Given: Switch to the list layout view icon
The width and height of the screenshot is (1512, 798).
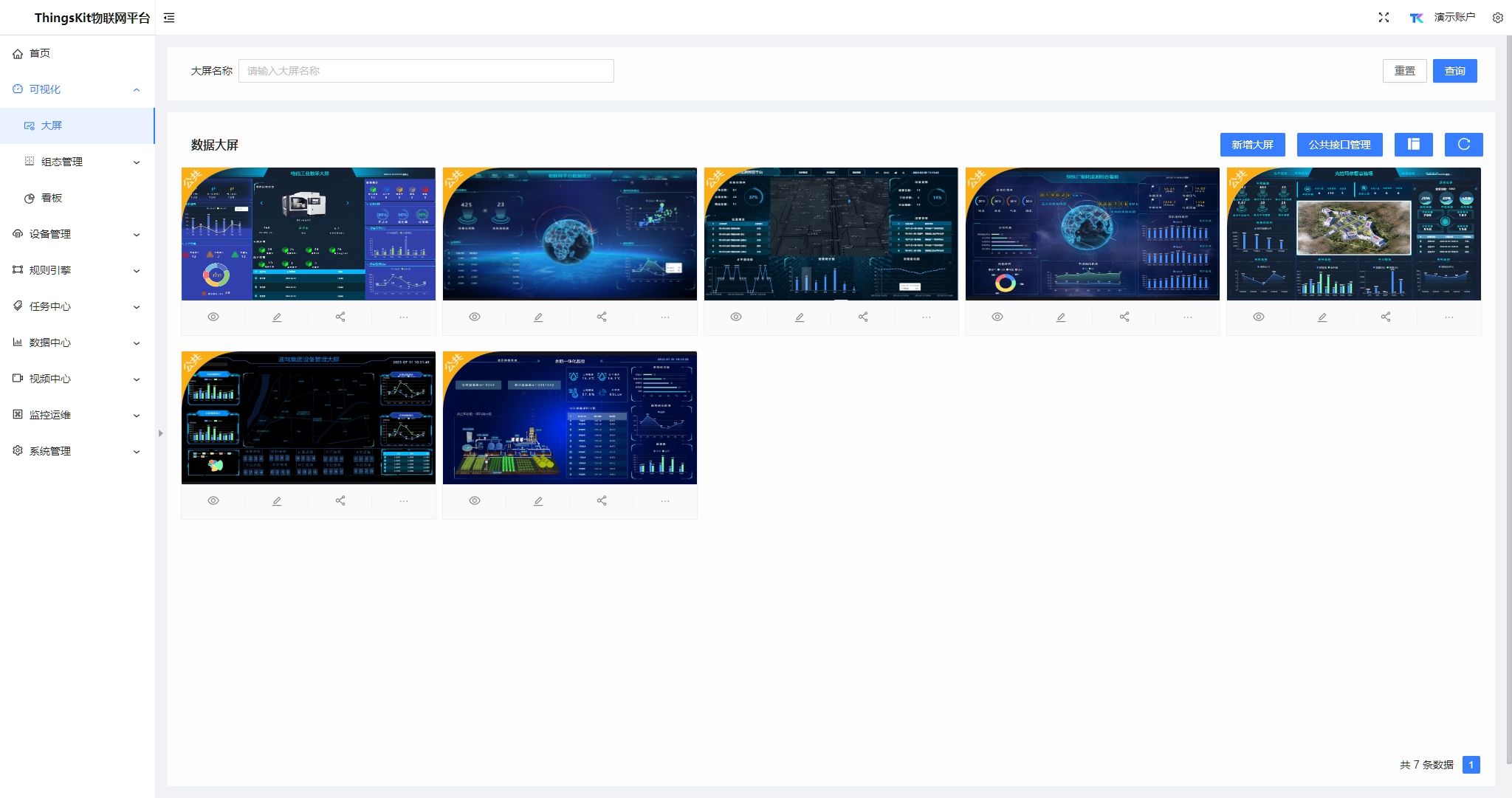Looking at the screenshot, I should pos(1413,145).
